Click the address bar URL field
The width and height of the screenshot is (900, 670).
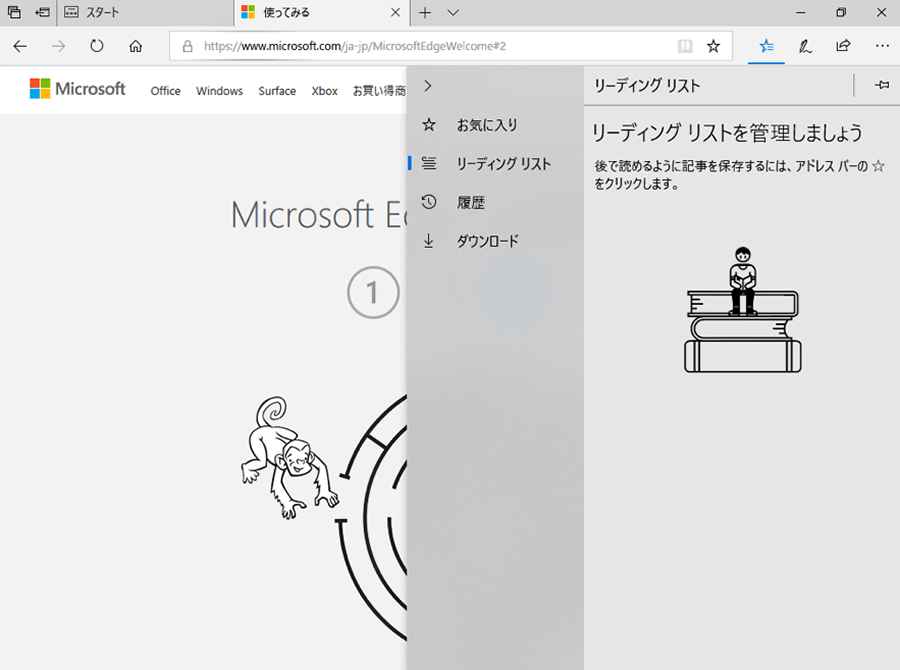[451, 46]
